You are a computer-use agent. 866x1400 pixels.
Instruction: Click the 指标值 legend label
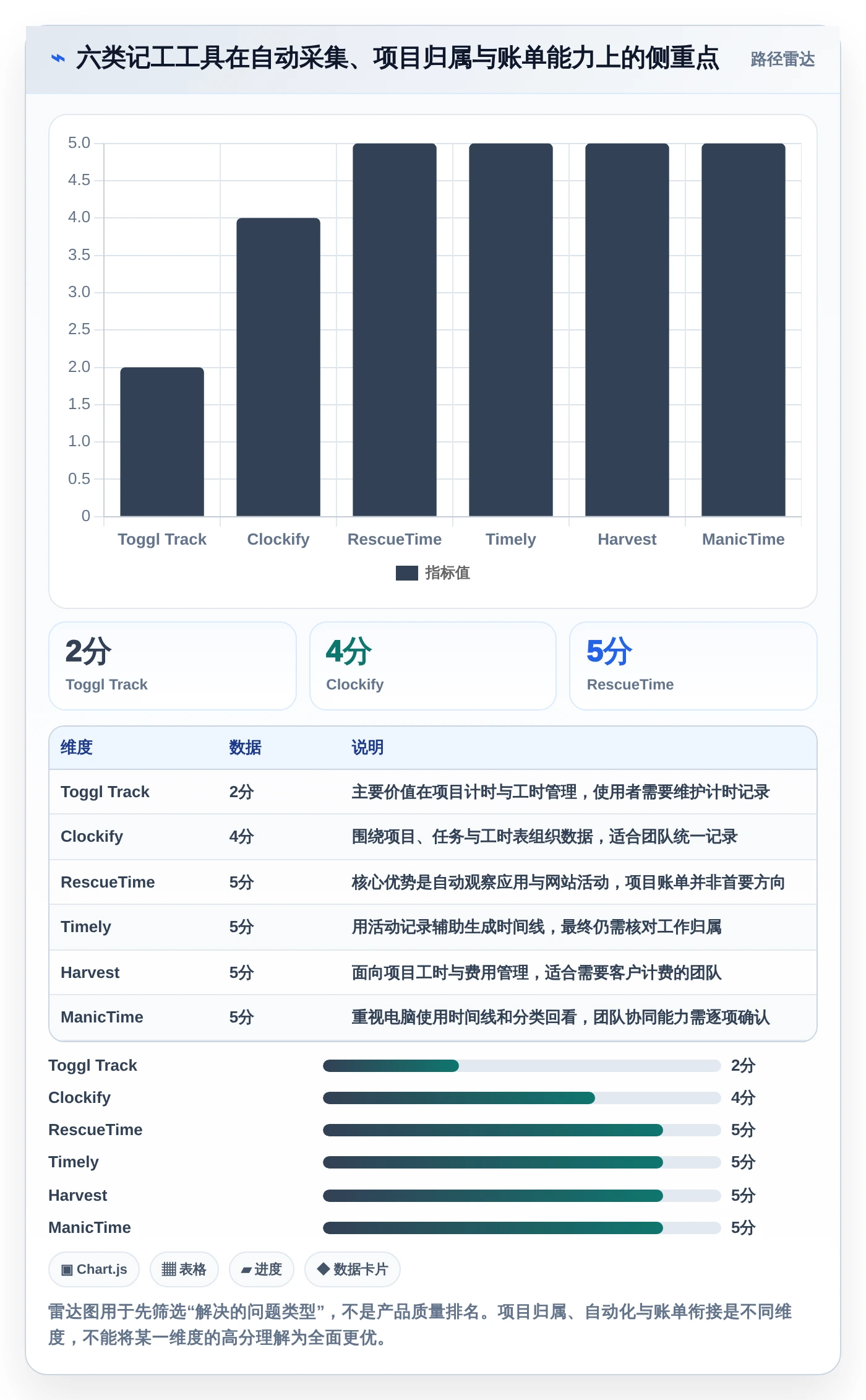pyautogui.click(x=447, y=573)
